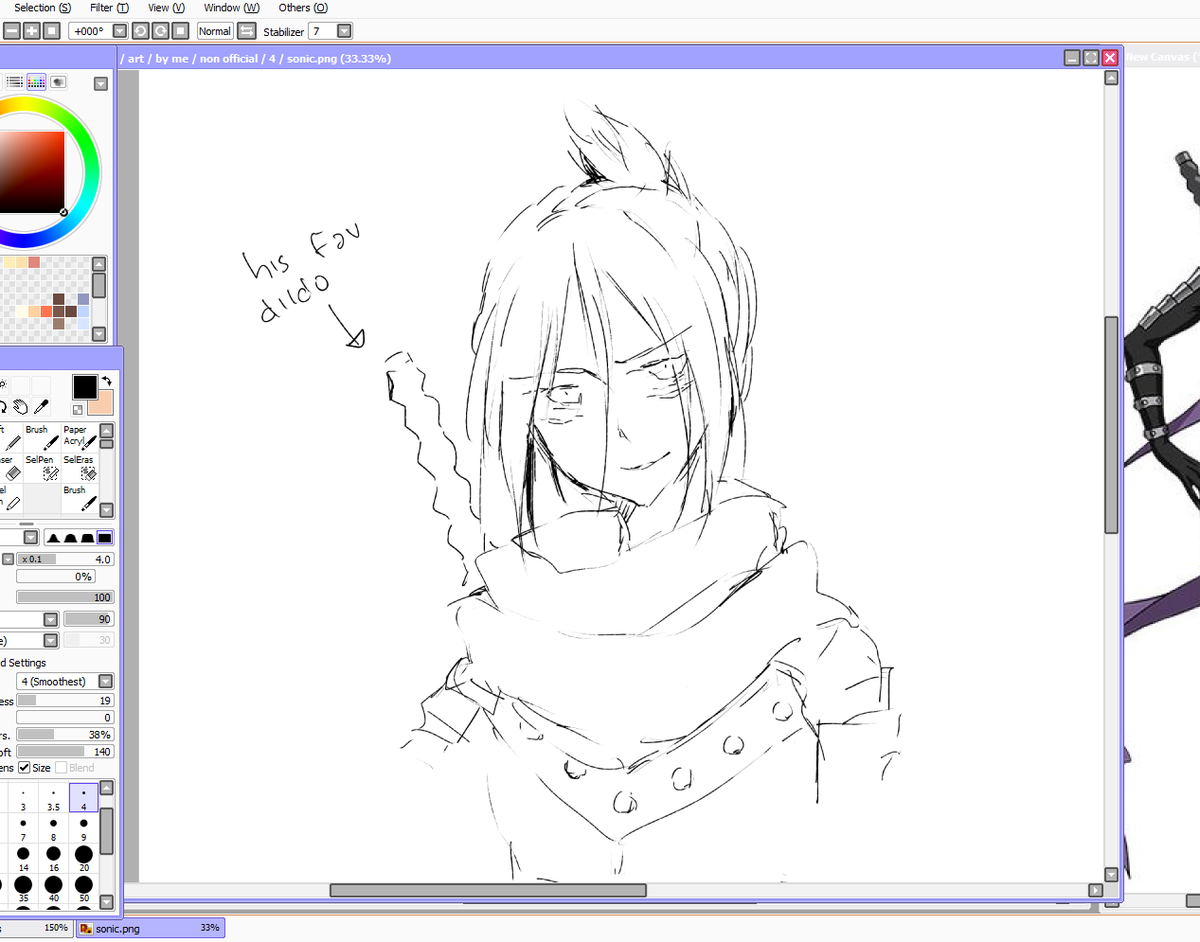The image size is (1200, 942).
Task: Switch to the sonic.png canvas tab
Action: [x=151, y=928]
